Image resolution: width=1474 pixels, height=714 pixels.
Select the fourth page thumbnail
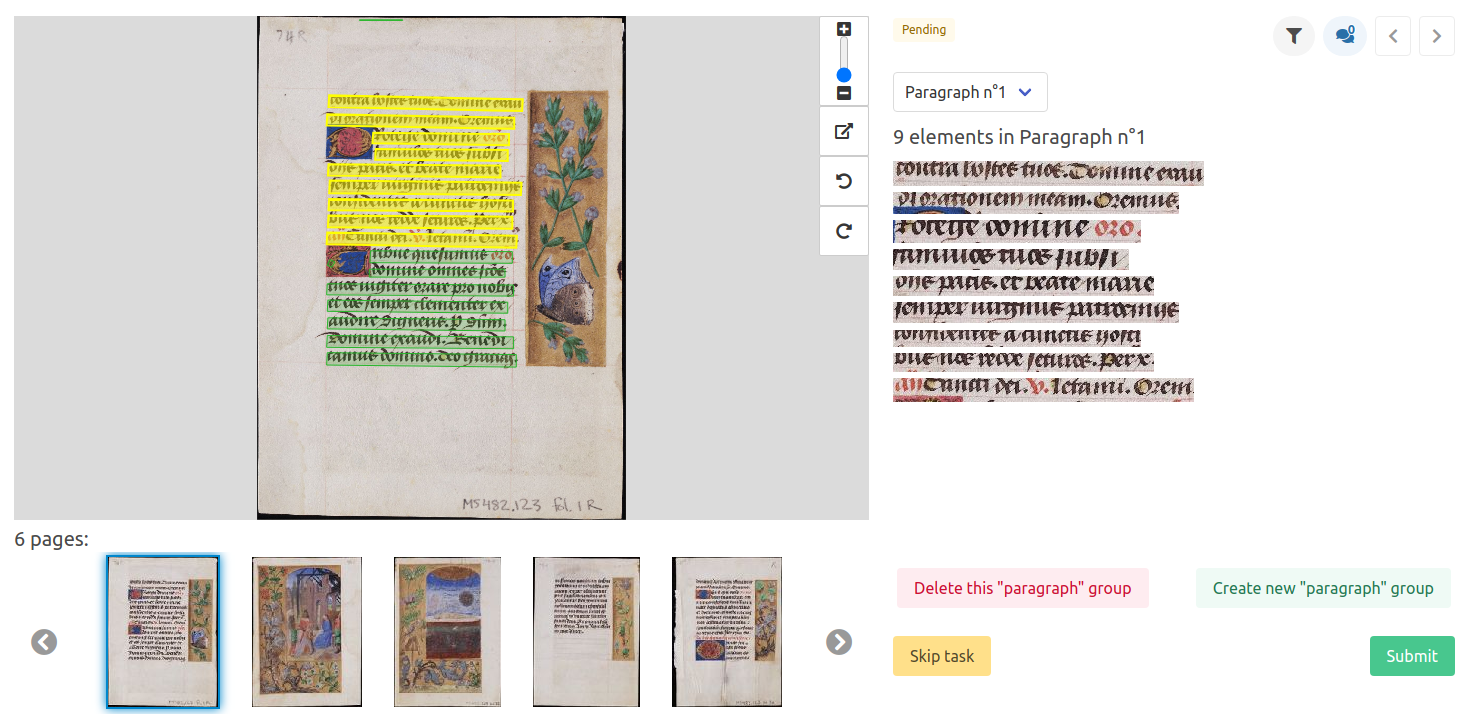586,632
